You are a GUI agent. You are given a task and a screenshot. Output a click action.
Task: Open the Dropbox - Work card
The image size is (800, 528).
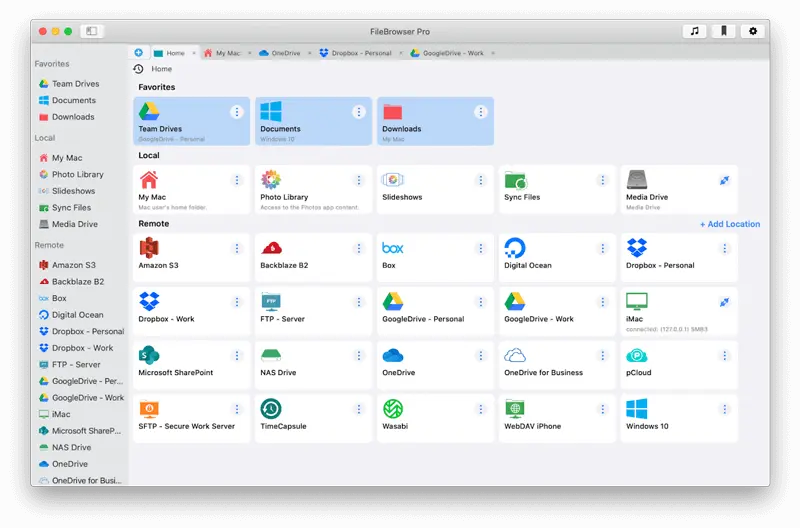(x=191, y=311)
